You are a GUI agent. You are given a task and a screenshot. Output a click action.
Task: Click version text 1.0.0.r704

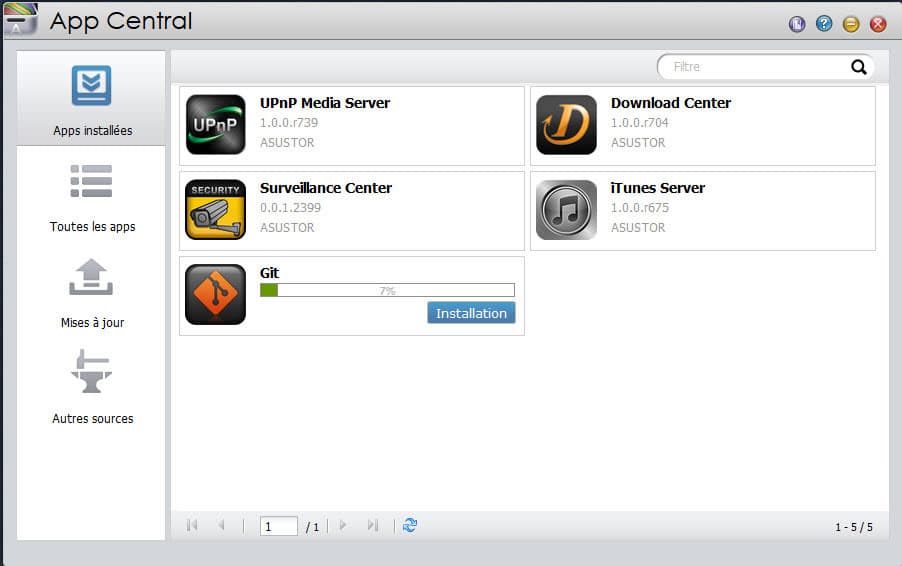(640, 123)
